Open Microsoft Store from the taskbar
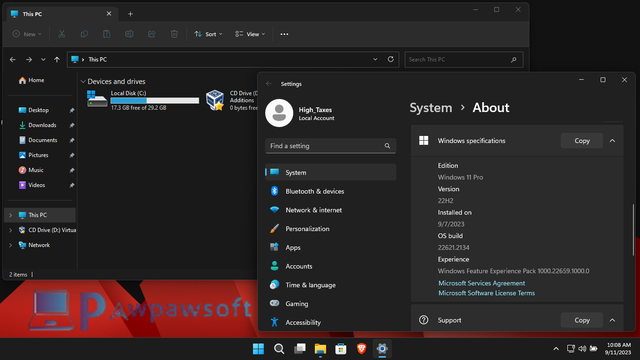The height and width of the screenshot is (360, 640). click(x=341, y=349)
